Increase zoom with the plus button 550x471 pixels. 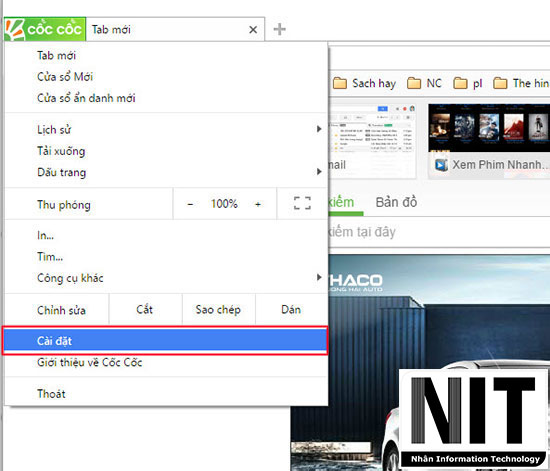[258, 204]
